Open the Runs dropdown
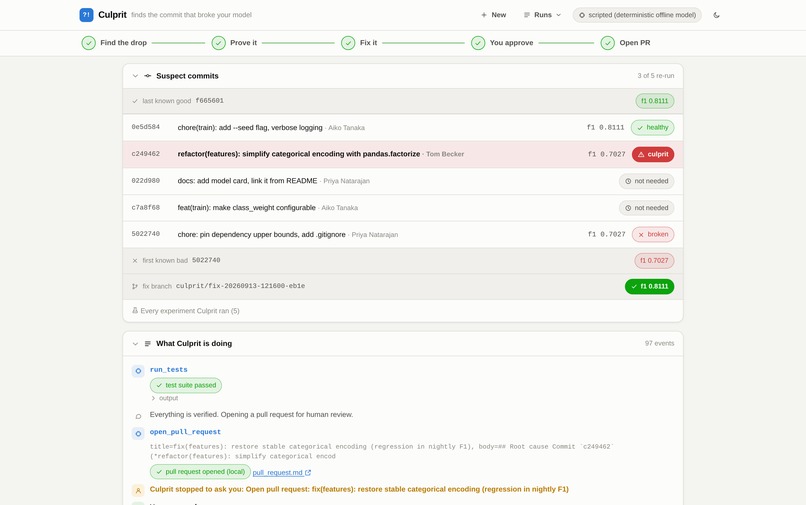Image resolution: width=806 pixels, height=505 pixels. coord(542,15)
